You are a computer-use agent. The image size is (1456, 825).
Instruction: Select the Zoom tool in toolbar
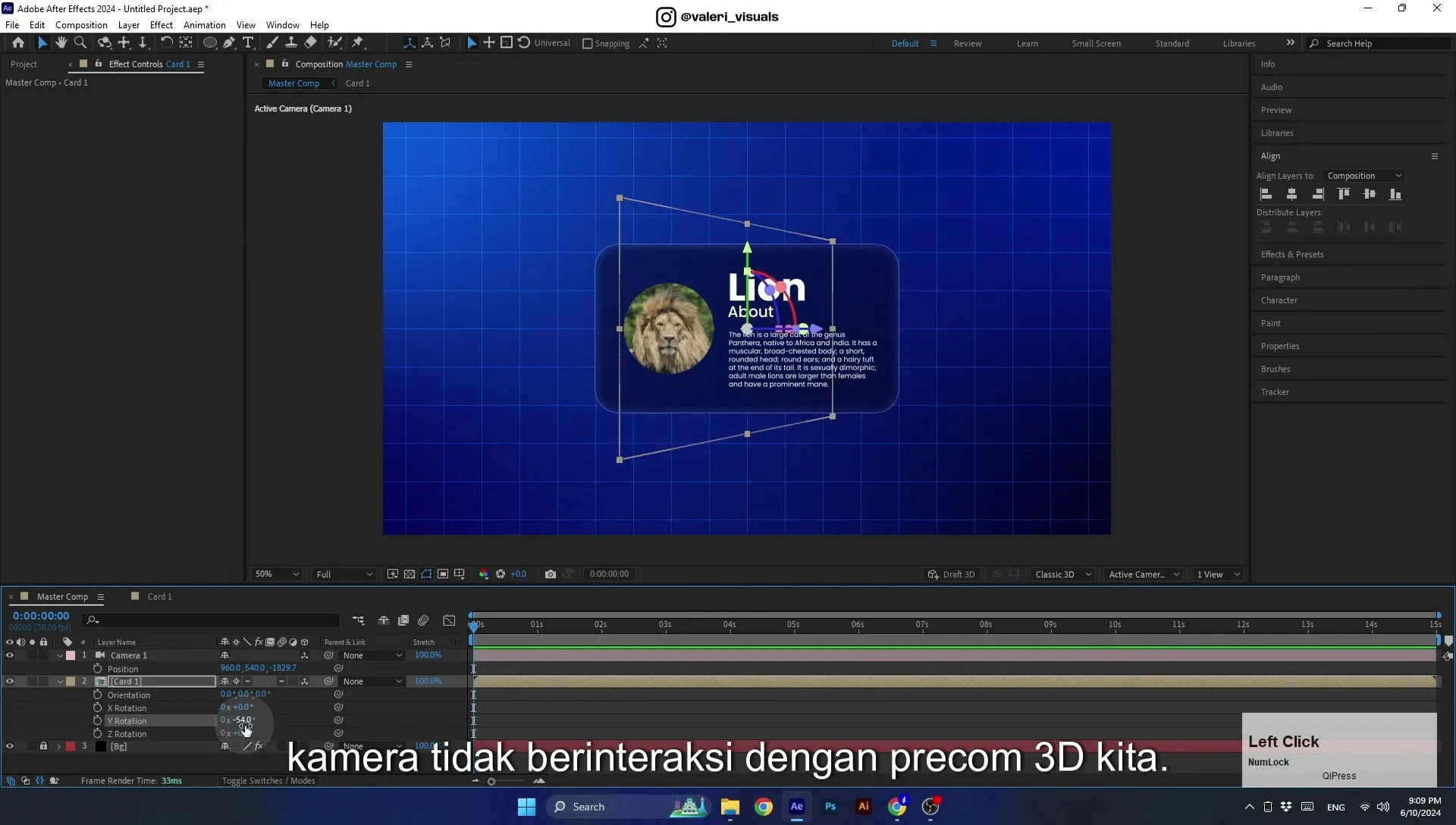point(80,43)
